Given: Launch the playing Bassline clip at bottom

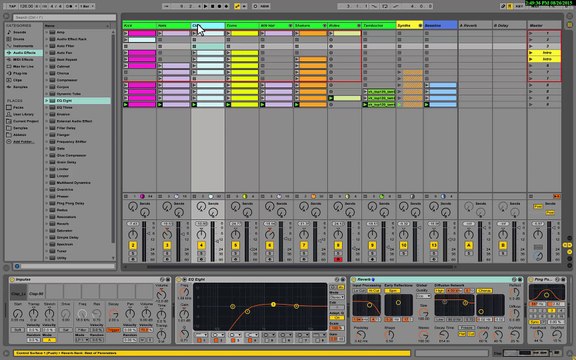Looking at the screenshot, I should click(x=426, y=105).
